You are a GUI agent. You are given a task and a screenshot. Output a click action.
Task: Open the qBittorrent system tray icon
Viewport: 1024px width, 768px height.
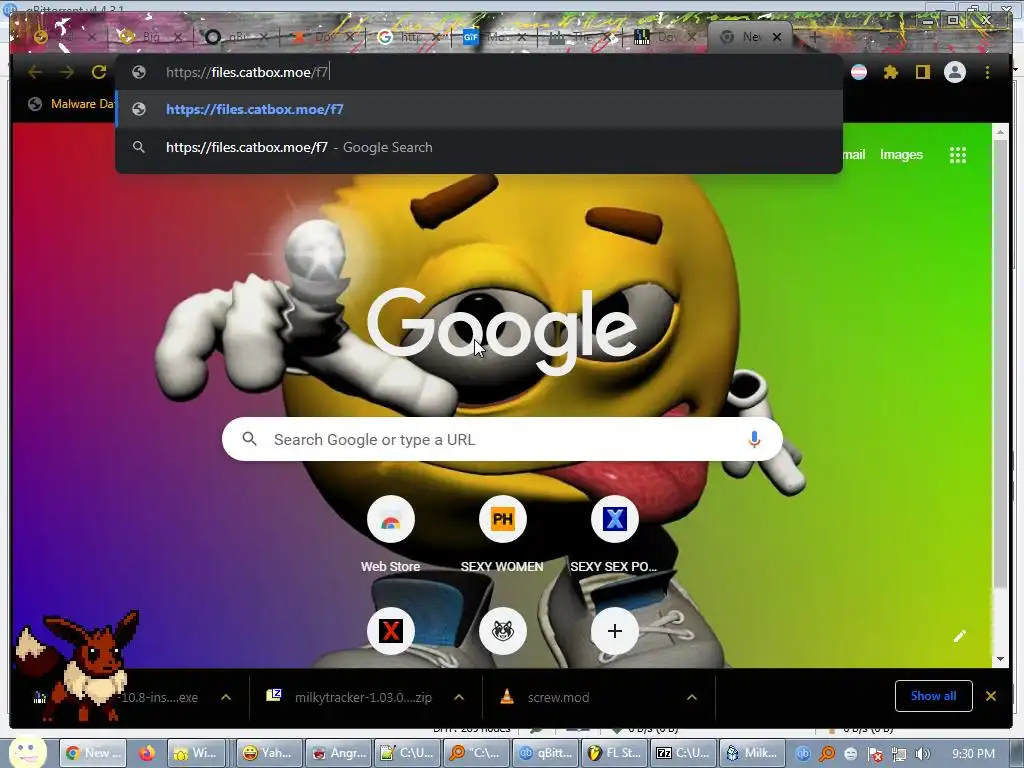point(803,754)
